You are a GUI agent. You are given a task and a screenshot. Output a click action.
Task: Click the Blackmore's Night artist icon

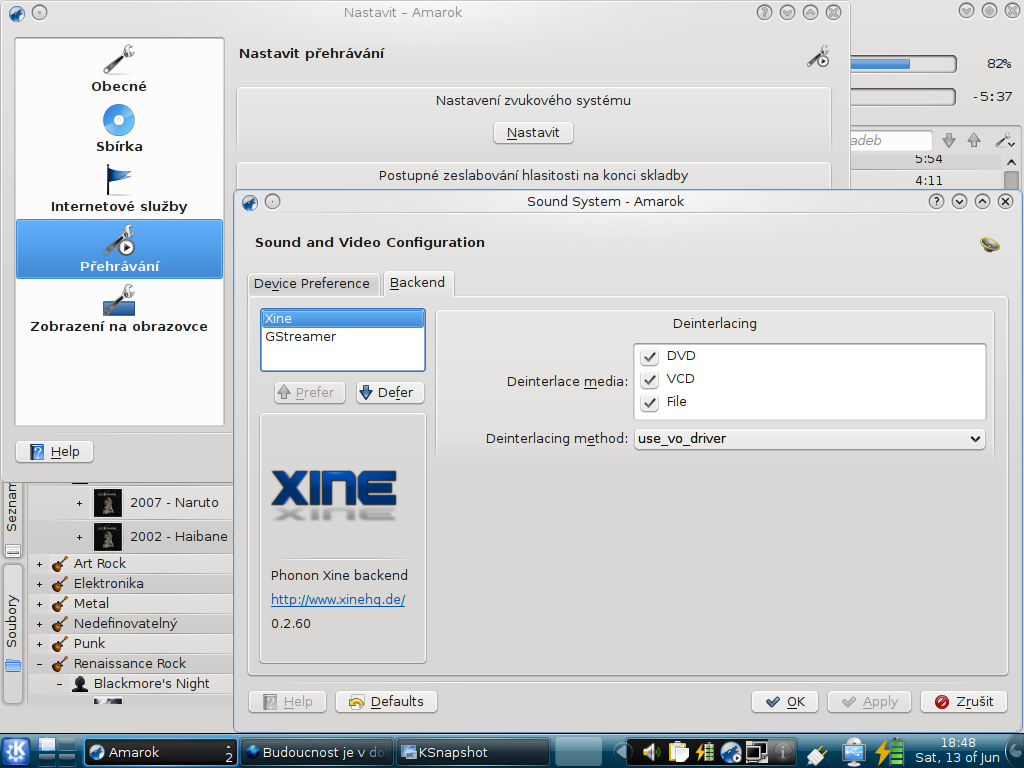pyautogui.click(x=80, y=684)
